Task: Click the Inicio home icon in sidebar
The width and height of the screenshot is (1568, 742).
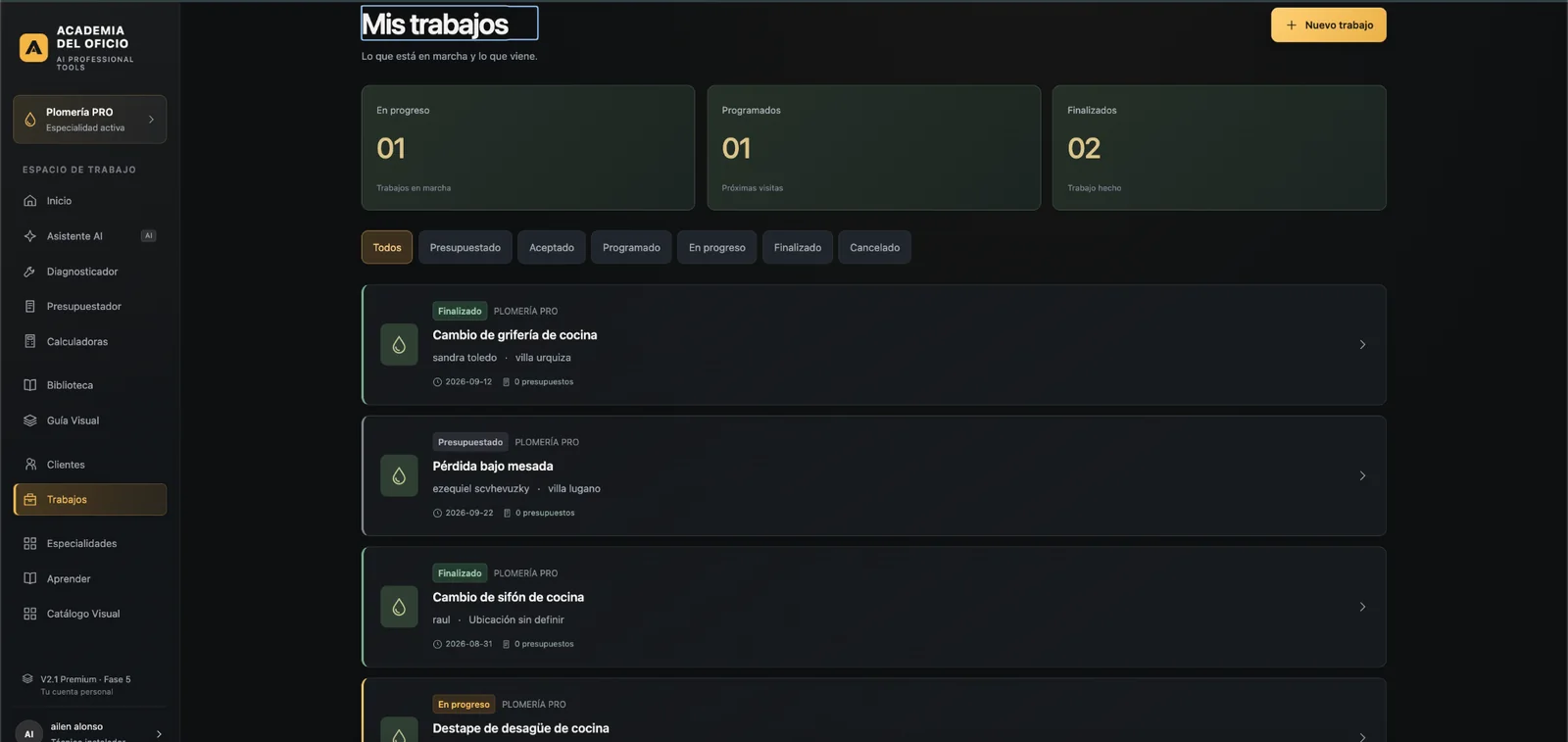Action: tap(30, 201)
